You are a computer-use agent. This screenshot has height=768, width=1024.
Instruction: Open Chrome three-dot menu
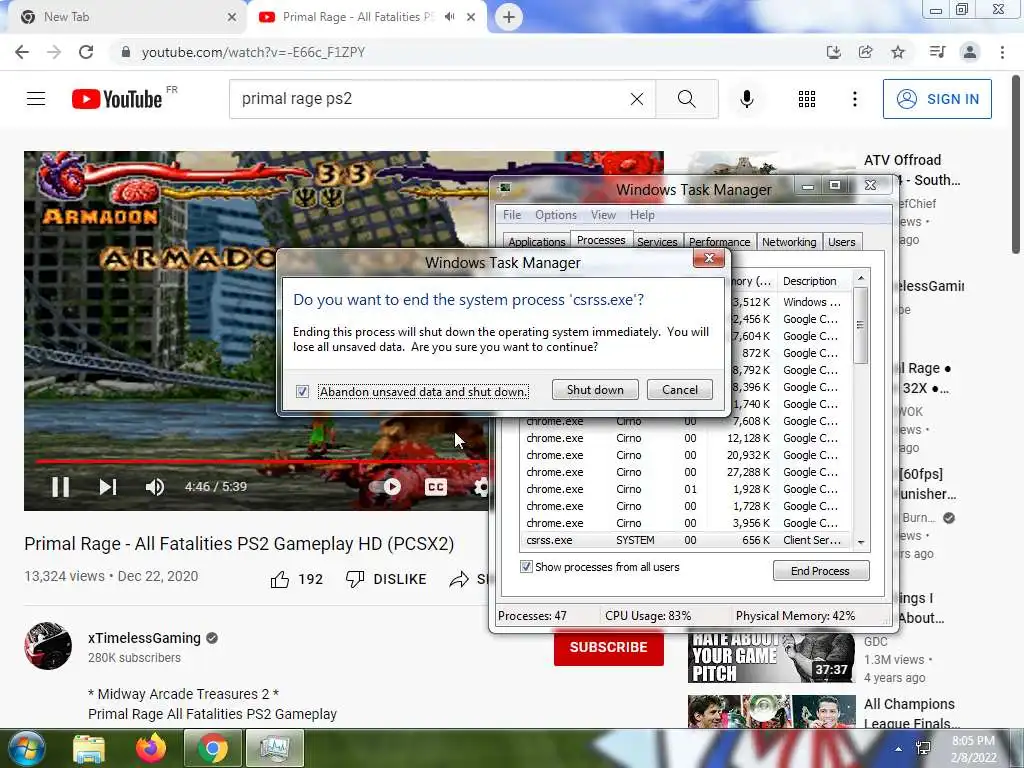pos(1002,52)
